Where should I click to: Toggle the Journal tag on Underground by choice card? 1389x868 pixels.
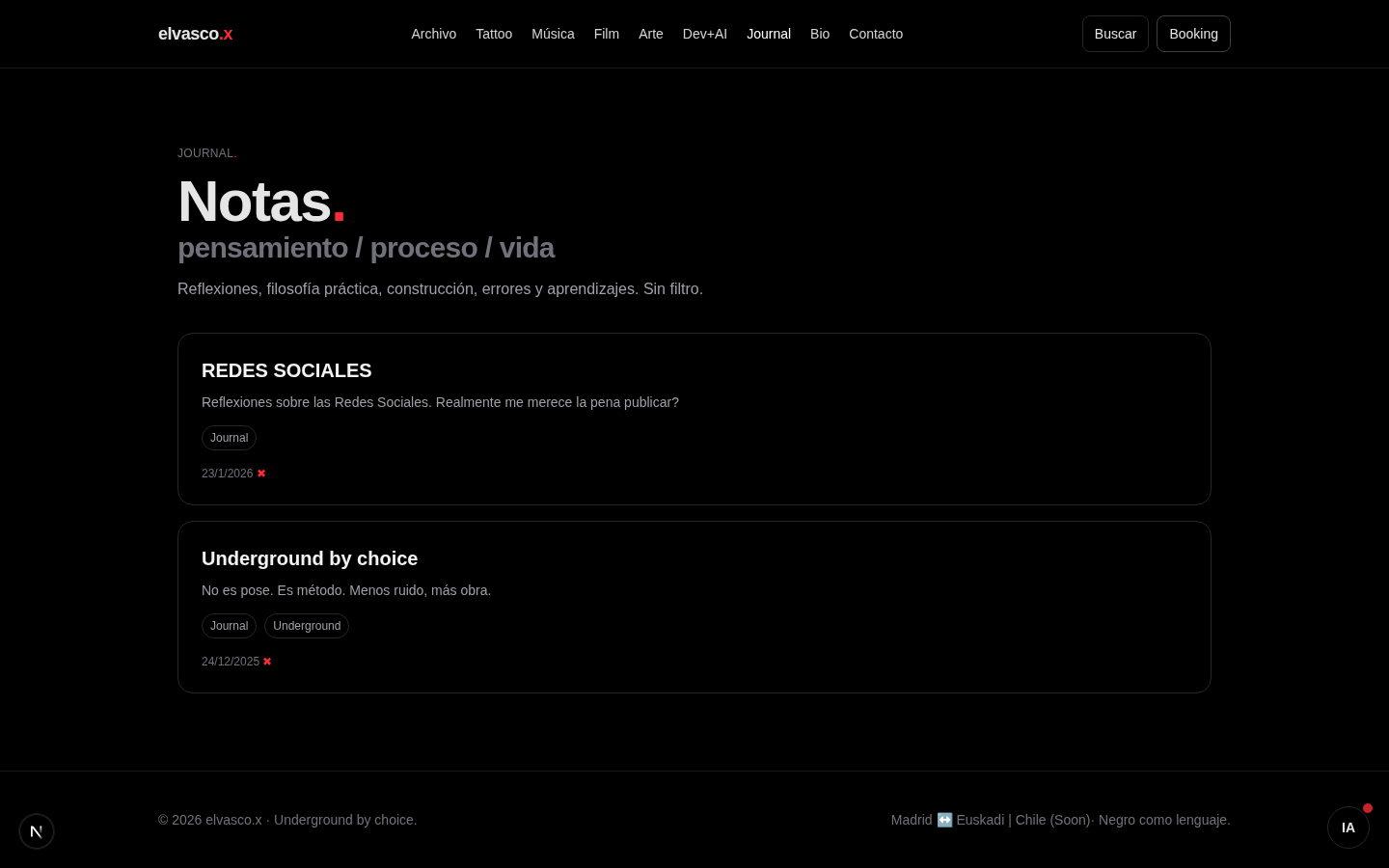(x=229, y=626)
